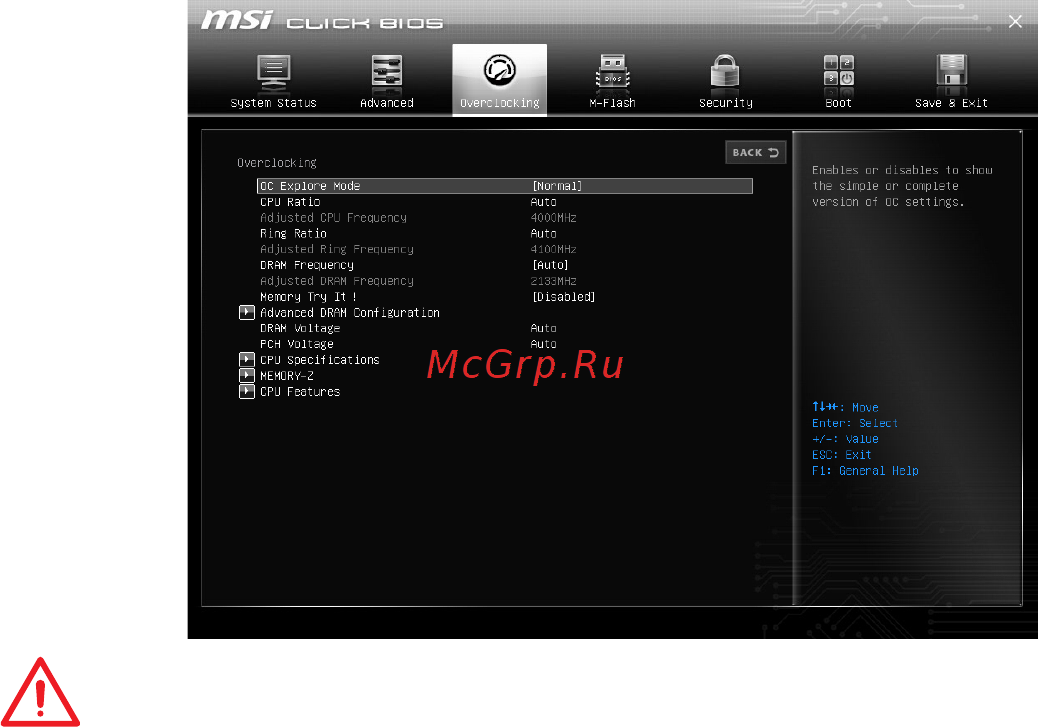Select CPU Ratio Auto value
Image resolution: width=1038 pixels, height=727 pixels.
[x=543, y=202]
